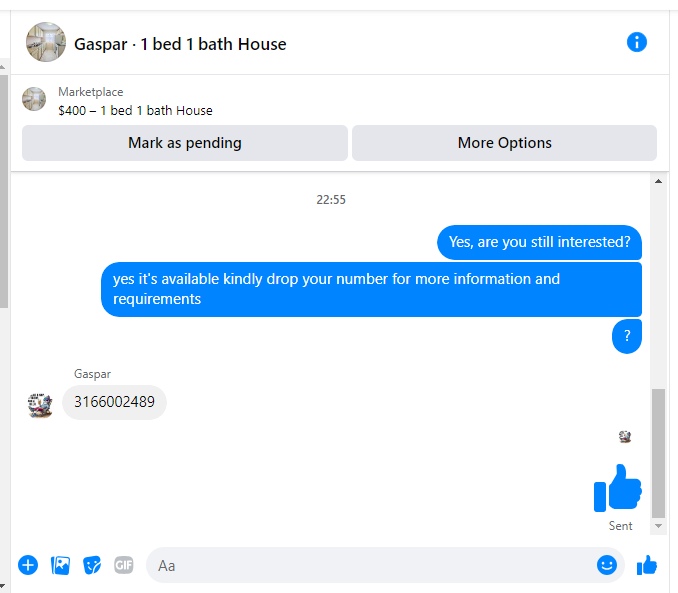Click the $400 – 1 bed 1 bath House listing link

point(135,111)
